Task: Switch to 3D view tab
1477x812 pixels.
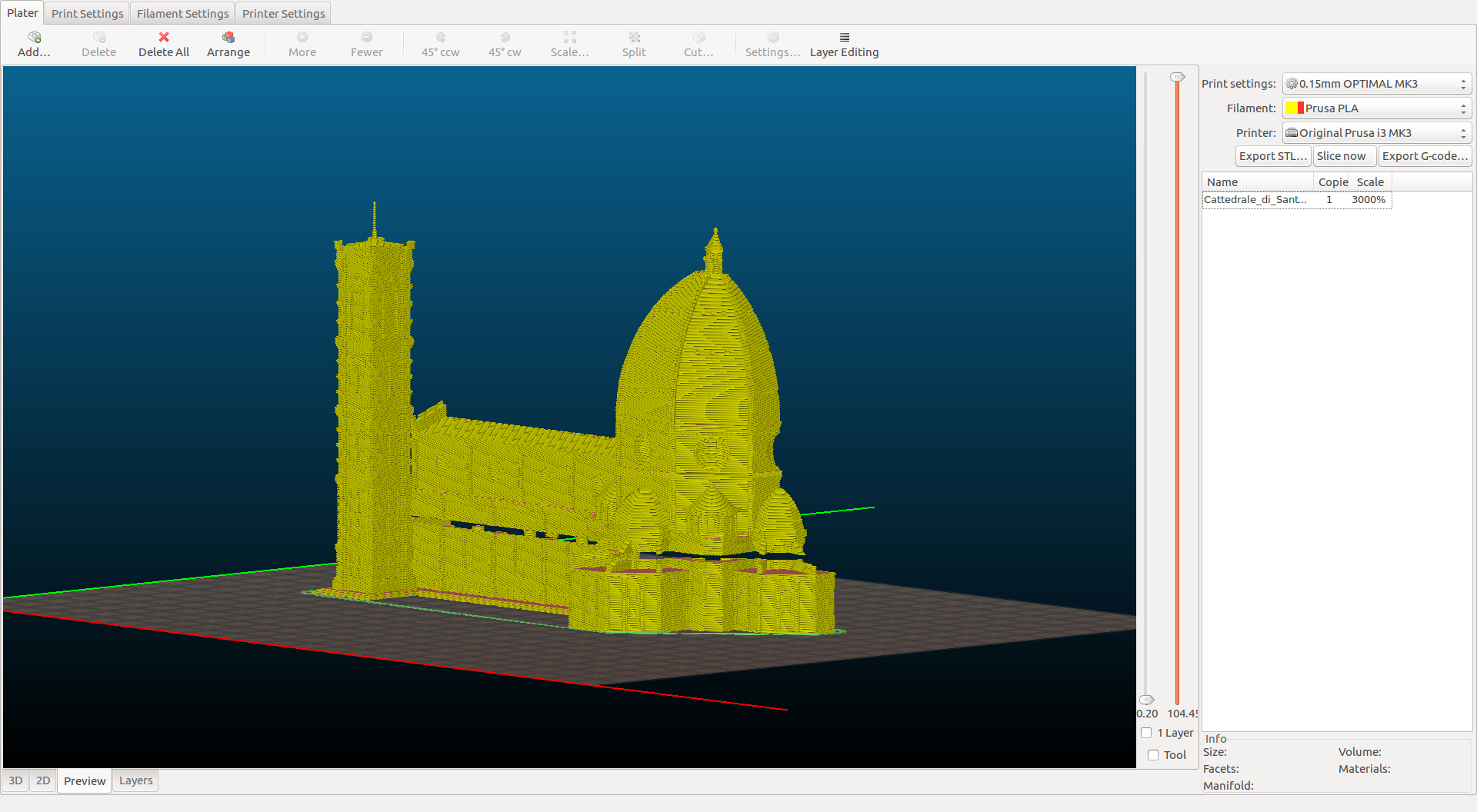Action: click(x=15, y=780)
